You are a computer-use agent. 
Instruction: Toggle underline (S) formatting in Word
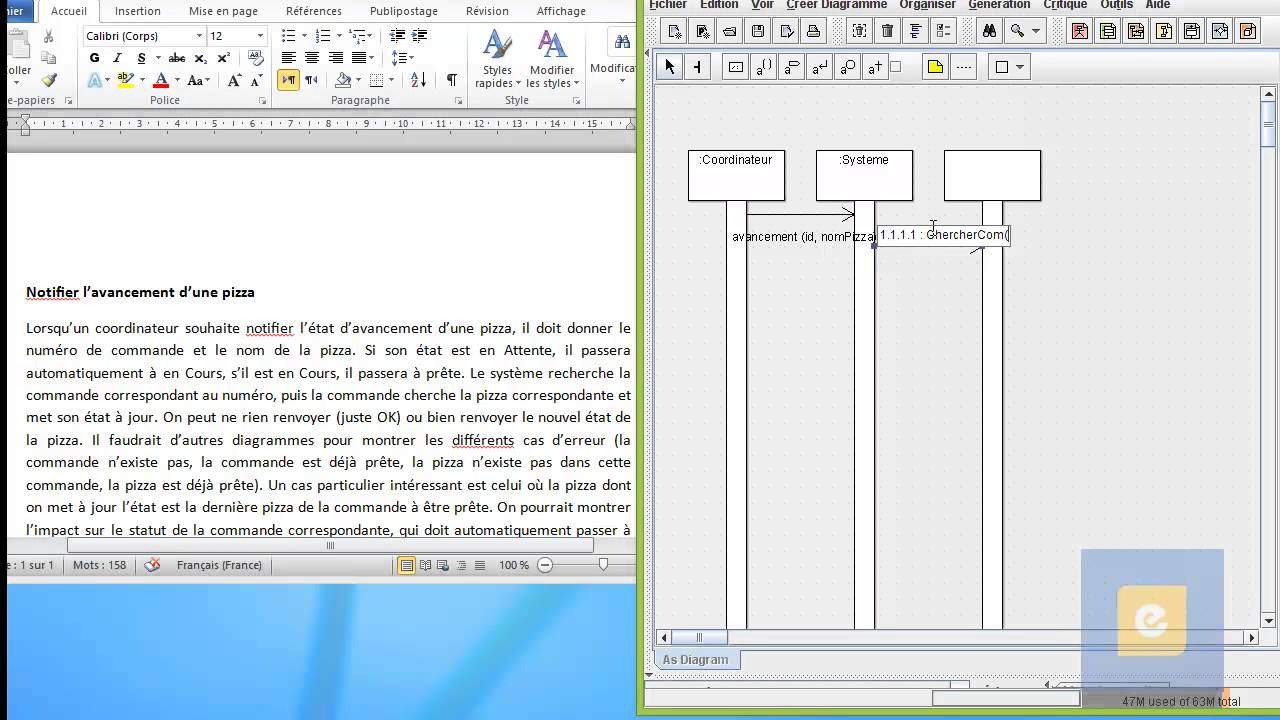click(141, 59)
